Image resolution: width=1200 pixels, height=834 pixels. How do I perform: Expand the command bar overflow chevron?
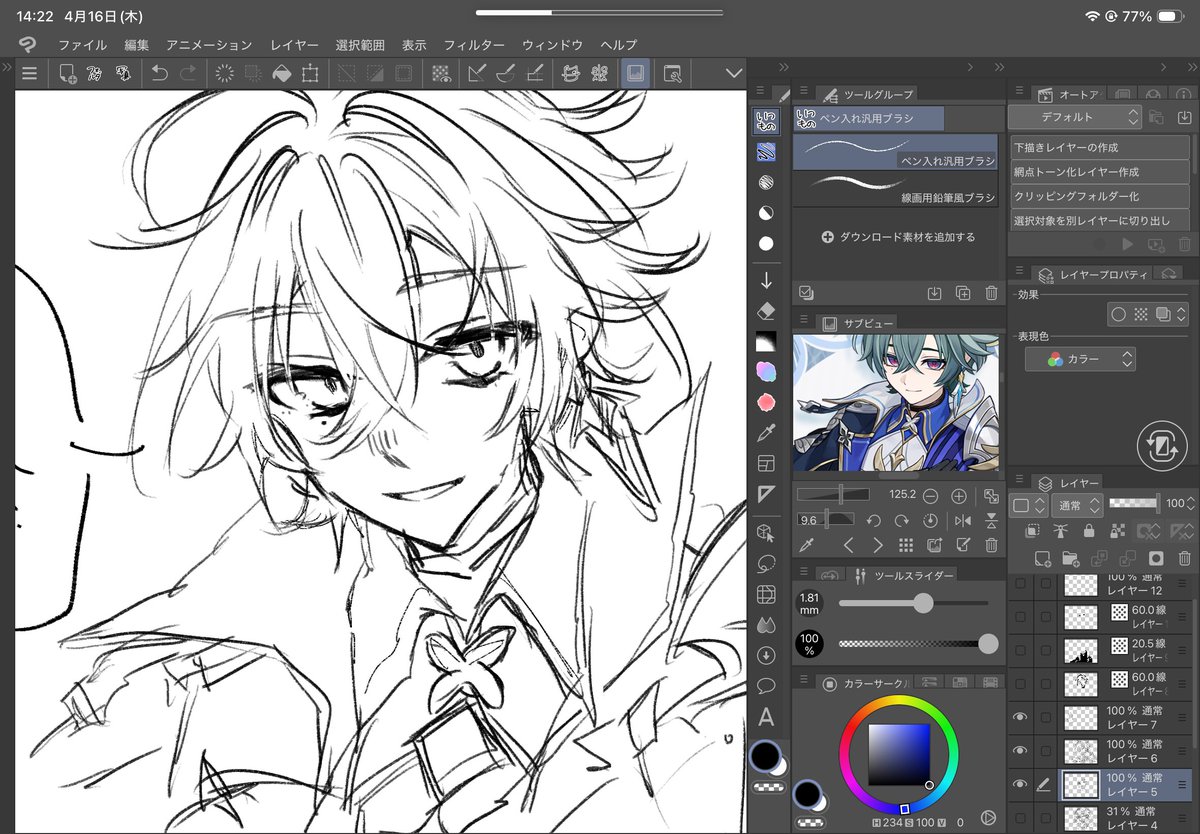coord(734,73)
